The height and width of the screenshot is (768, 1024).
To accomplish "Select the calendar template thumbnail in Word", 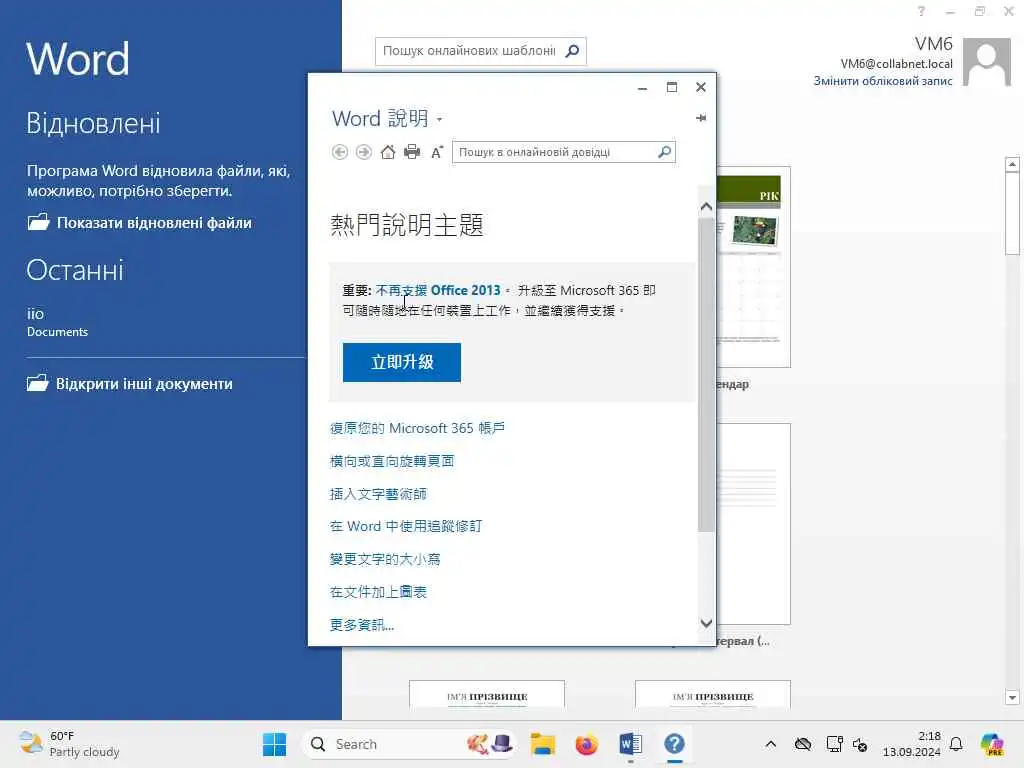I will coord(754,266).
